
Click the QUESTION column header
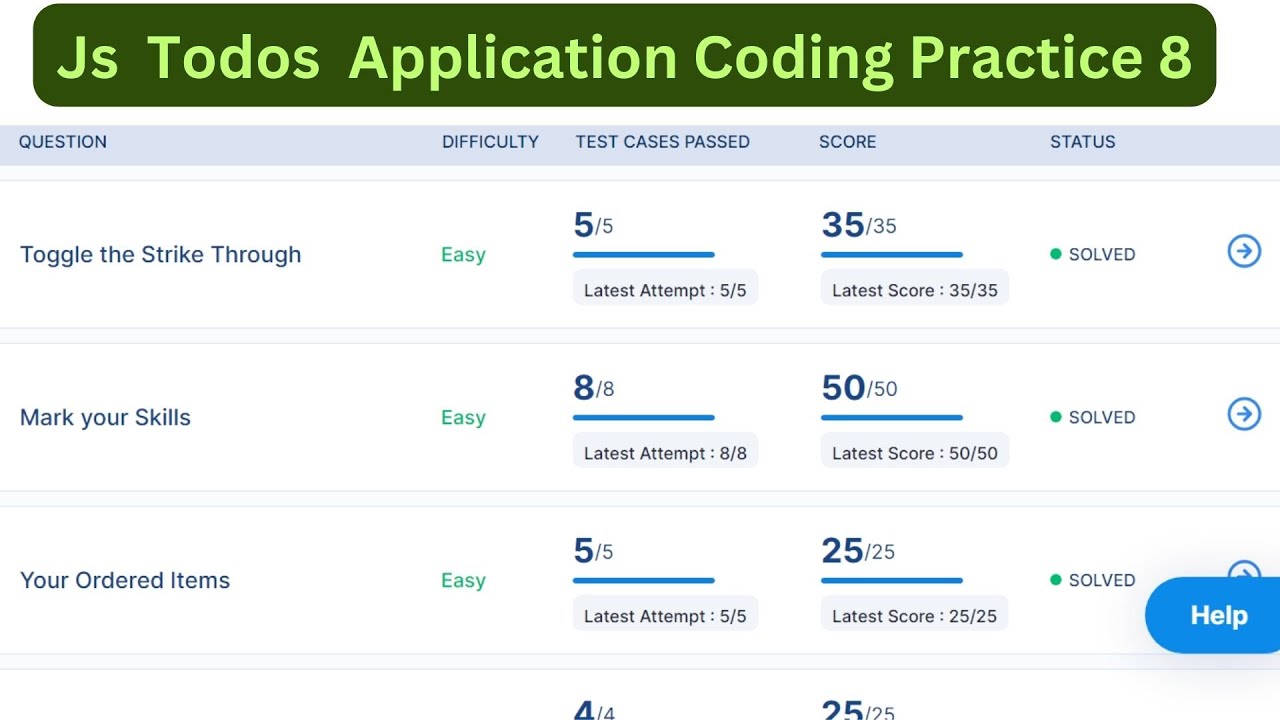(x=62, y=142)
